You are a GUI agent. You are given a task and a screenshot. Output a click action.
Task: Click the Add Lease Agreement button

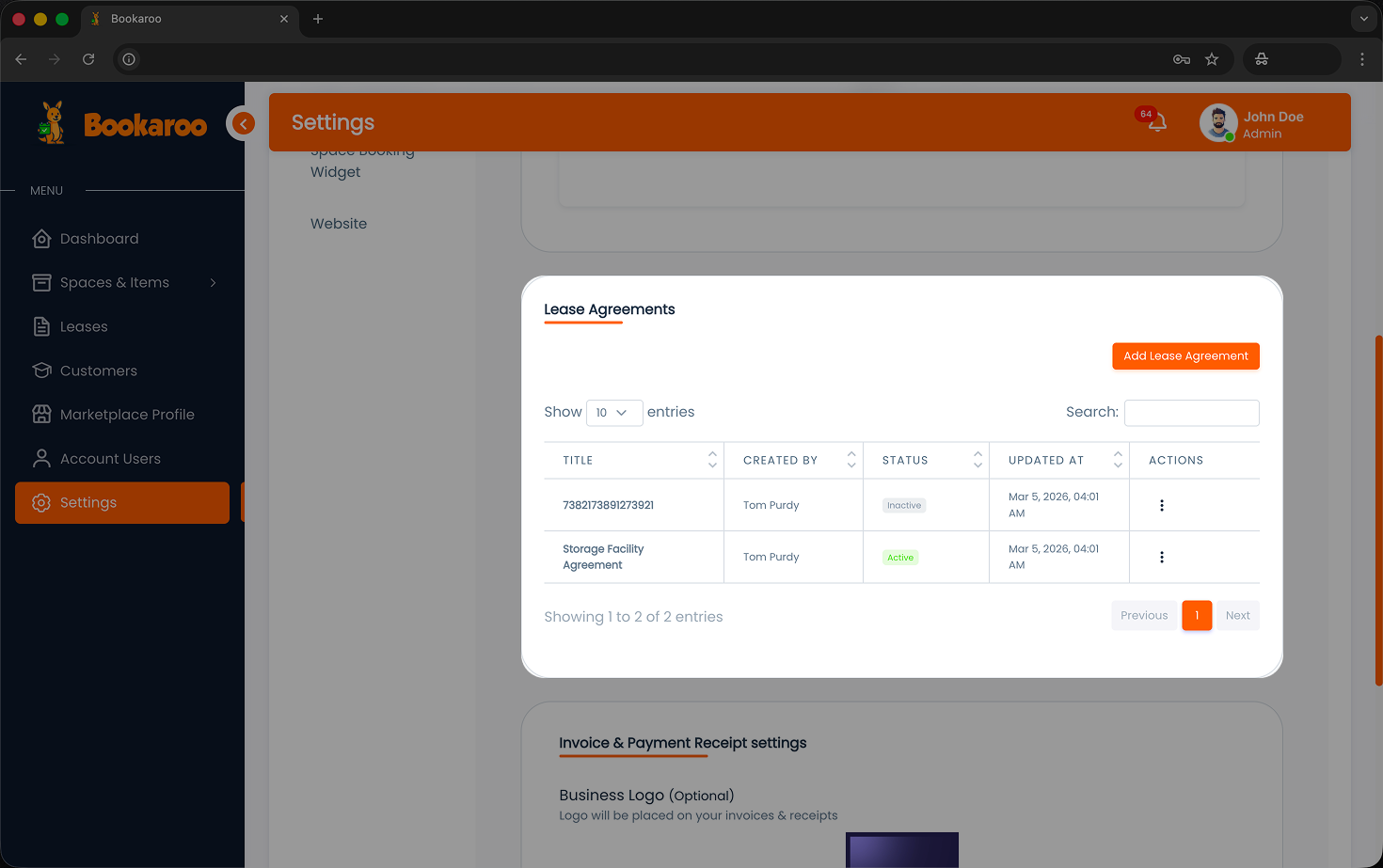click(1185, 355)
